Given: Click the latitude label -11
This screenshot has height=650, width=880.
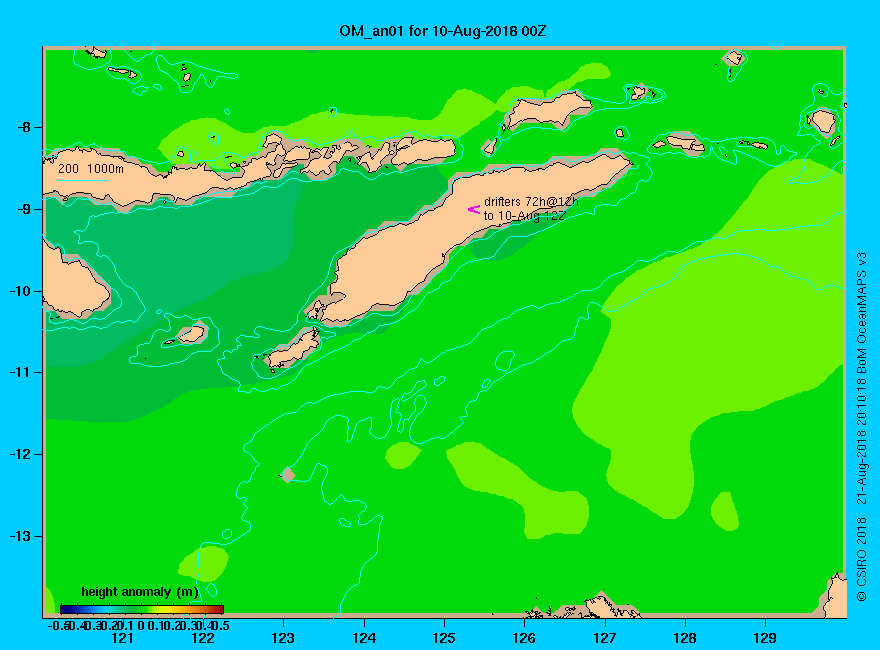Looking at the screenshot, I should pos(20,372).
